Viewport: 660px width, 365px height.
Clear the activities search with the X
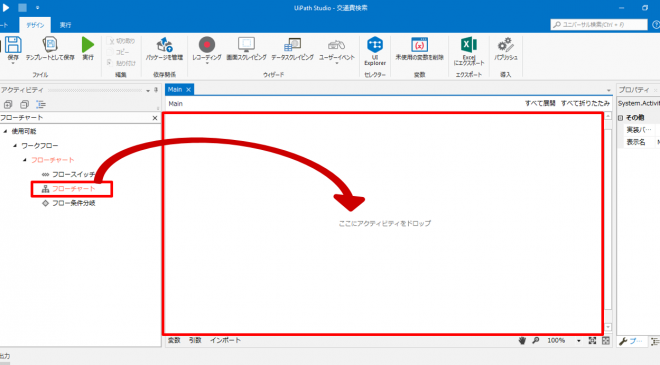pyautogui.click(x=155, y=118)
